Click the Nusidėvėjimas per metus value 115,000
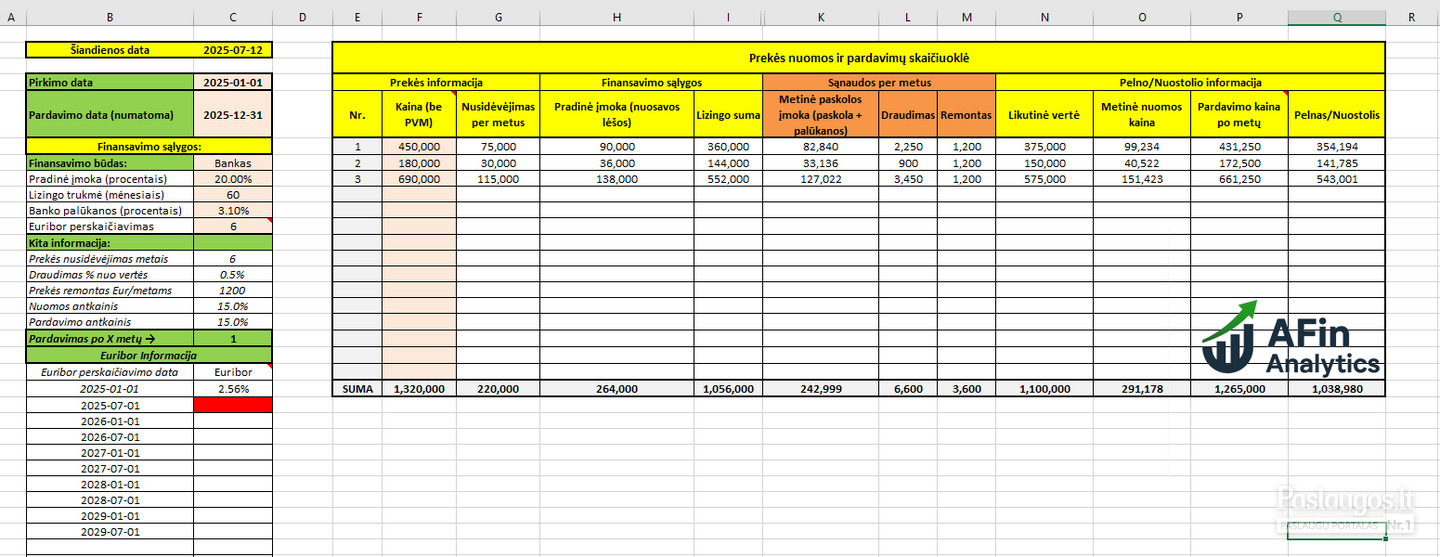 [x=498, y=178]
